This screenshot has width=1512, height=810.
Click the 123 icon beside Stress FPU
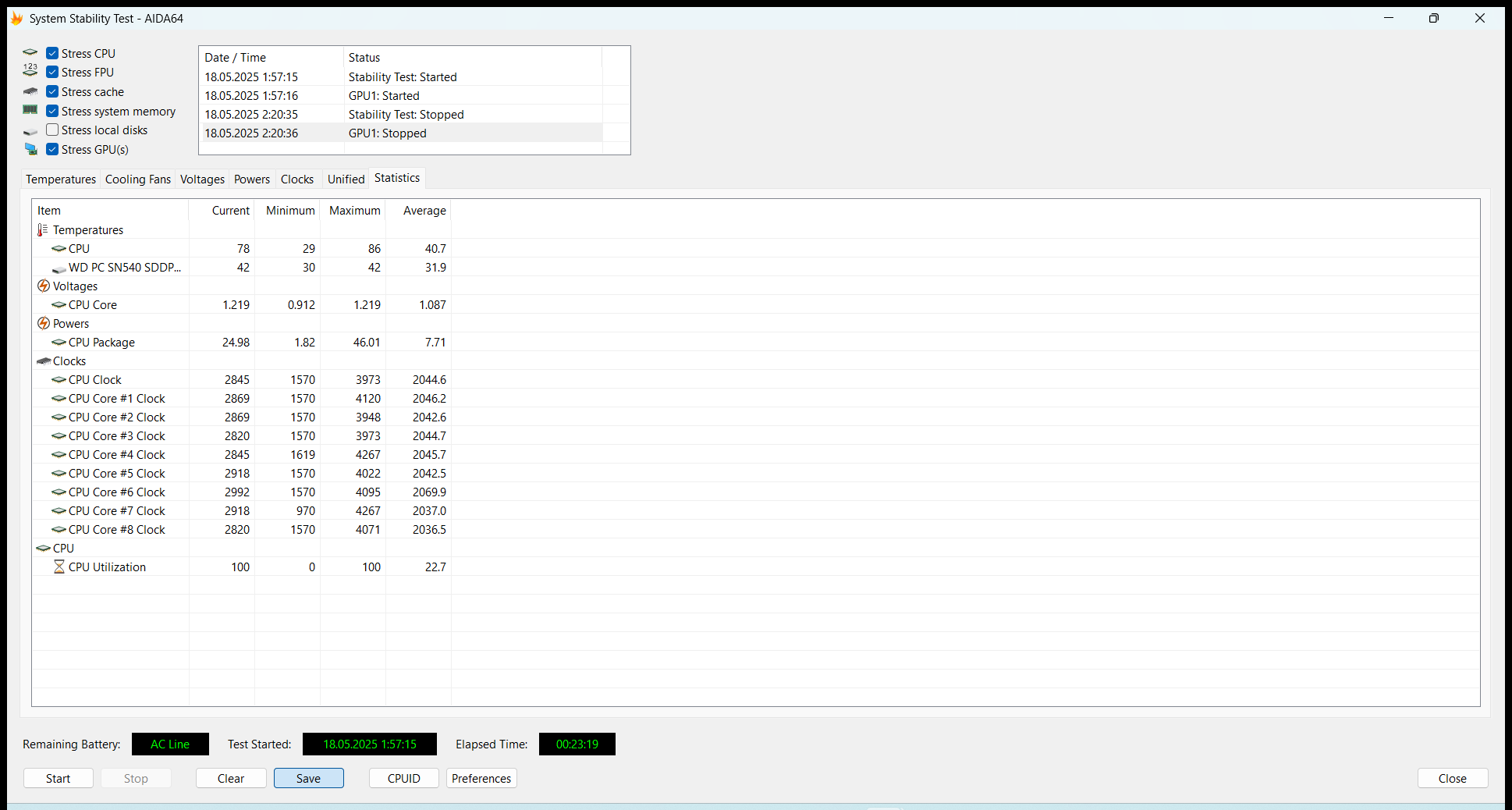[x=30, y=72]
